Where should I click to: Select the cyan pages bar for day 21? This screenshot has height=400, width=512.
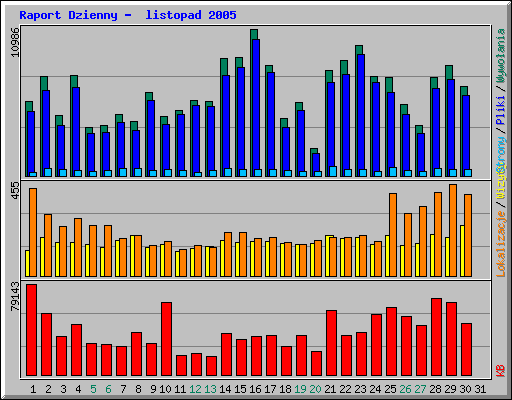[x=333, y=171]
